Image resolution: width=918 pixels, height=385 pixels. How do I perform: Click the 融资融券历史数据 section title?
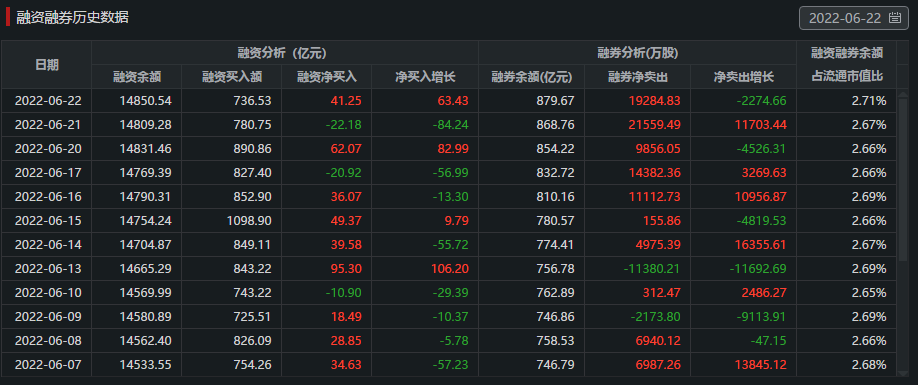pyautogui.click(x=73, y=18)
